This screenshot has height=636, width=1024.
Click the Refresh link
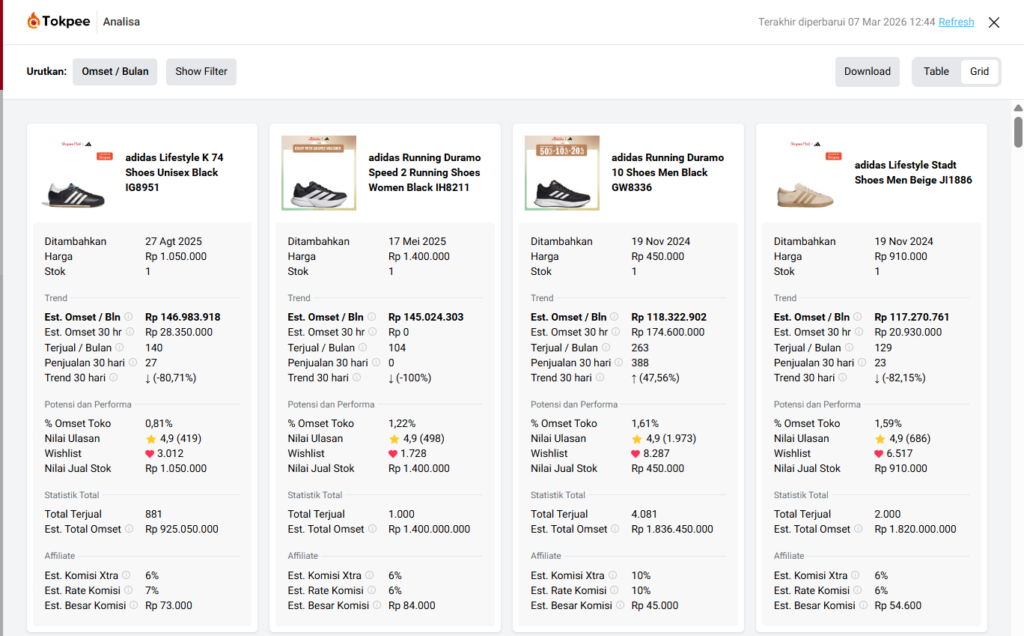click(x=956, y=22)
